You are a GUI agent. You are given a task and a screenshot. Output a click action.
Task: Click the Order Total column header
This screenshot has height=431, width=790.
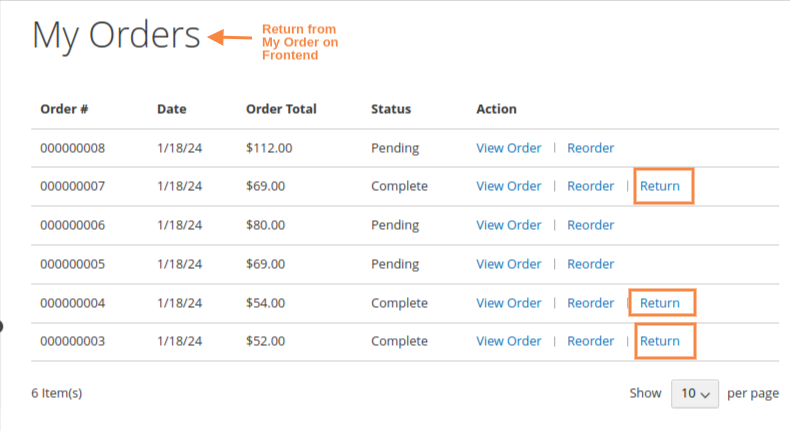point(281,109)
